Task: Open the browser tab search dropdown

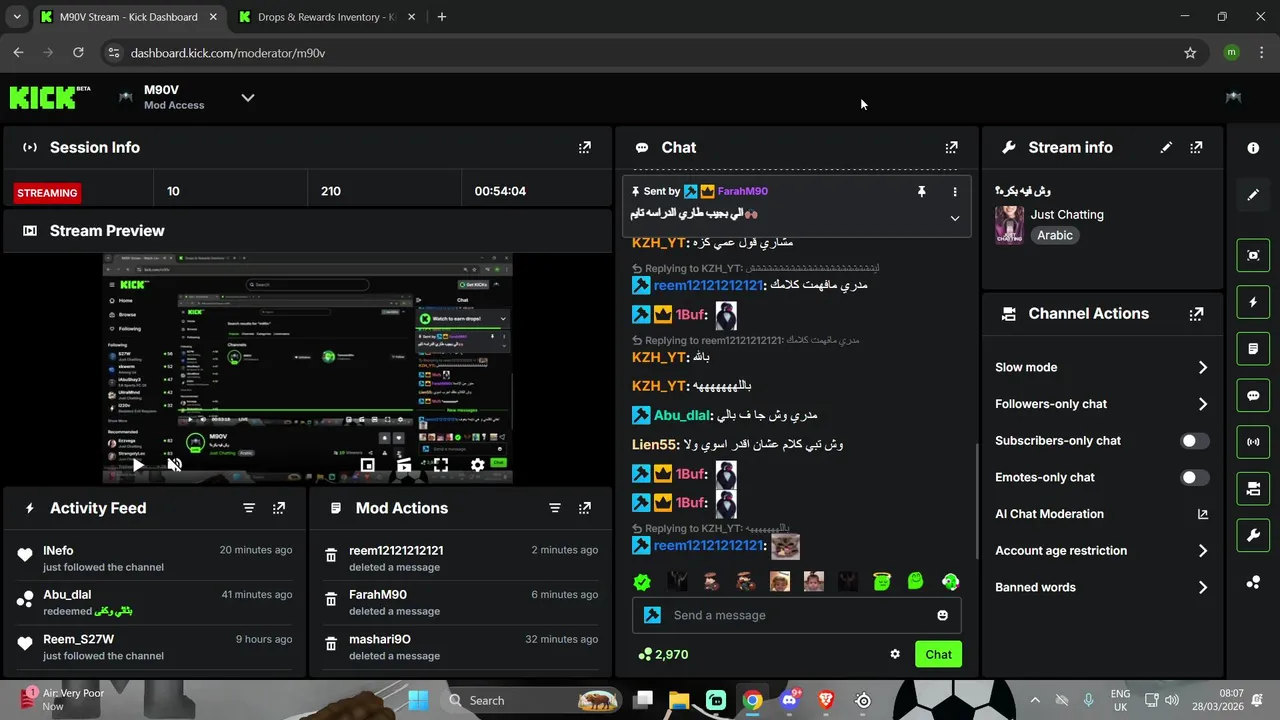Action: pyautogui.click(x=17, y=17)
